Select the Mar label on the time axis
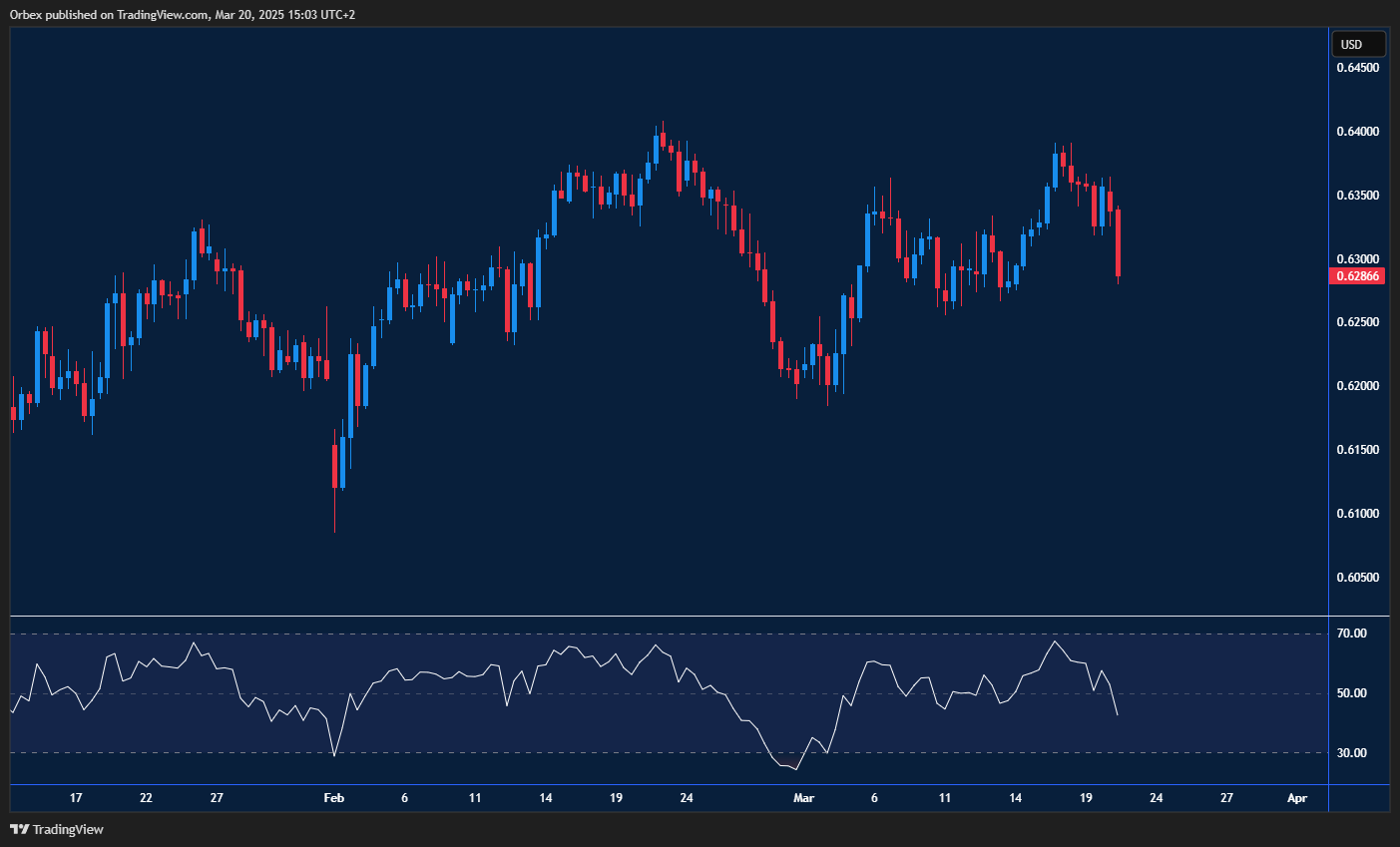 (x=803, y=798)
